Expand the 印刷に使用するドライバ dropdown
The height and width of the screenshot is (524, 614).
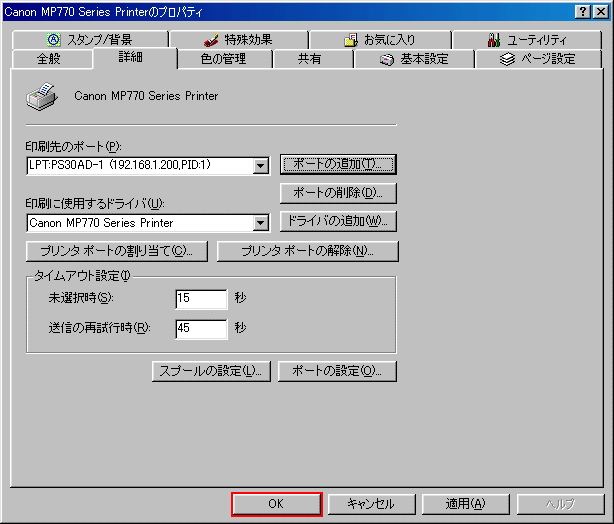click(x=261, y=223)
